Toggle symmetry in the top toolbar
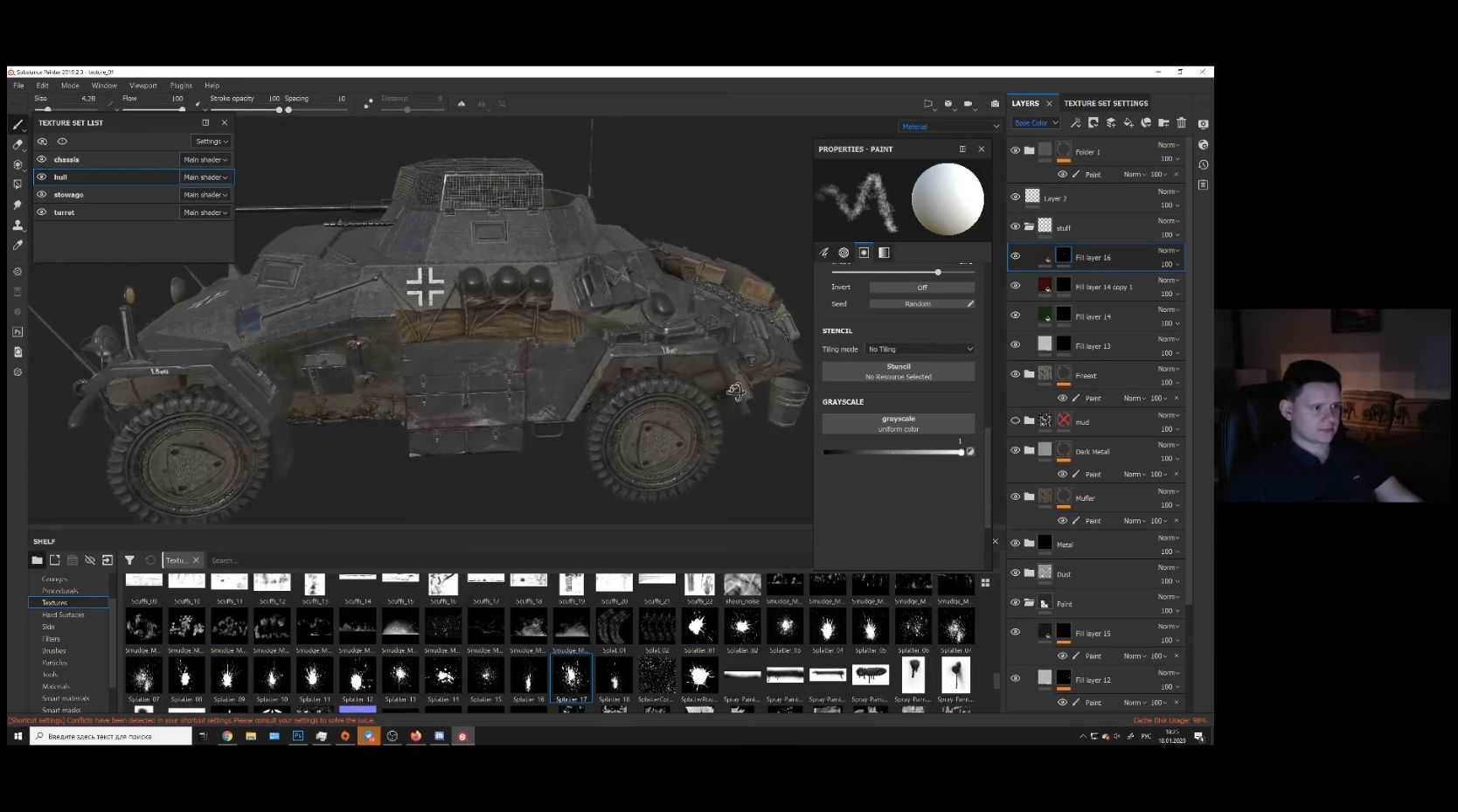 [x=462, y=103]
